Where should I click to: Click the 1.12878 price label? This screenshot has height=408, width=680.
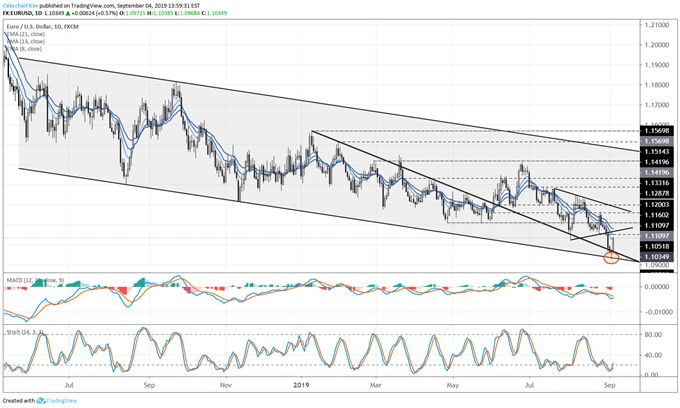pos(657,193)
